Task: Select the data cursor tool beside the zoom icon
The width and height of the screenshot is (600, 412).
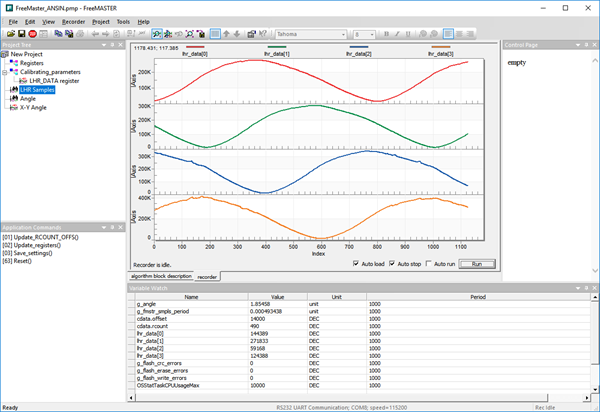Action: coord(168,34)
